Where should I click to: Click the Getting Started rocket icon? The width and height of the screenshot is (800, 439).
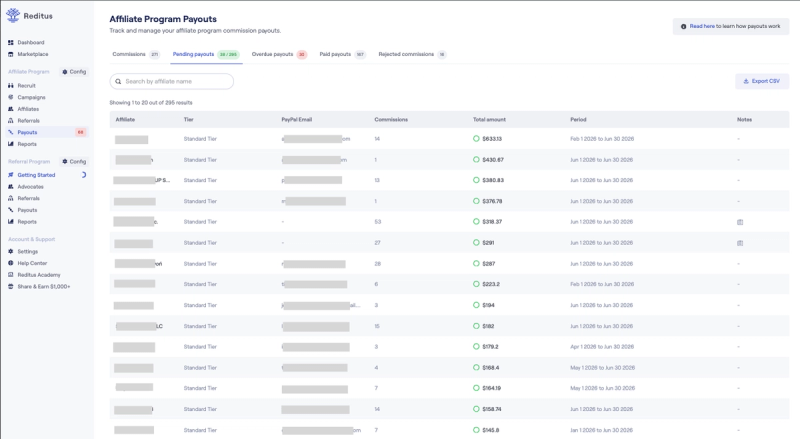pos(11,175)
